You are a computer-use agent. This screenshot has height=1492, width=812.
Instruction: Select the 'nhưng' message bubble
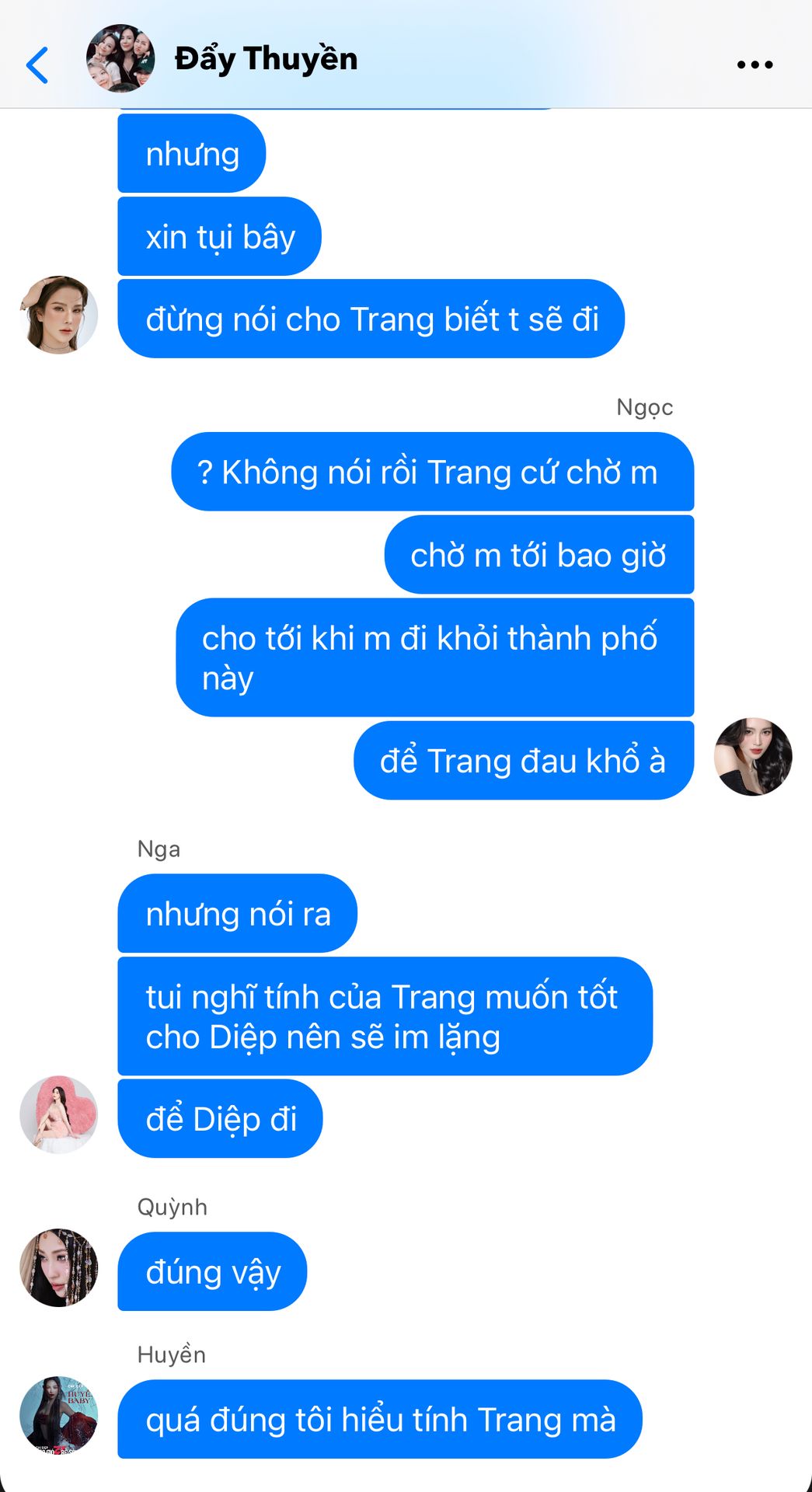(192, 153)
